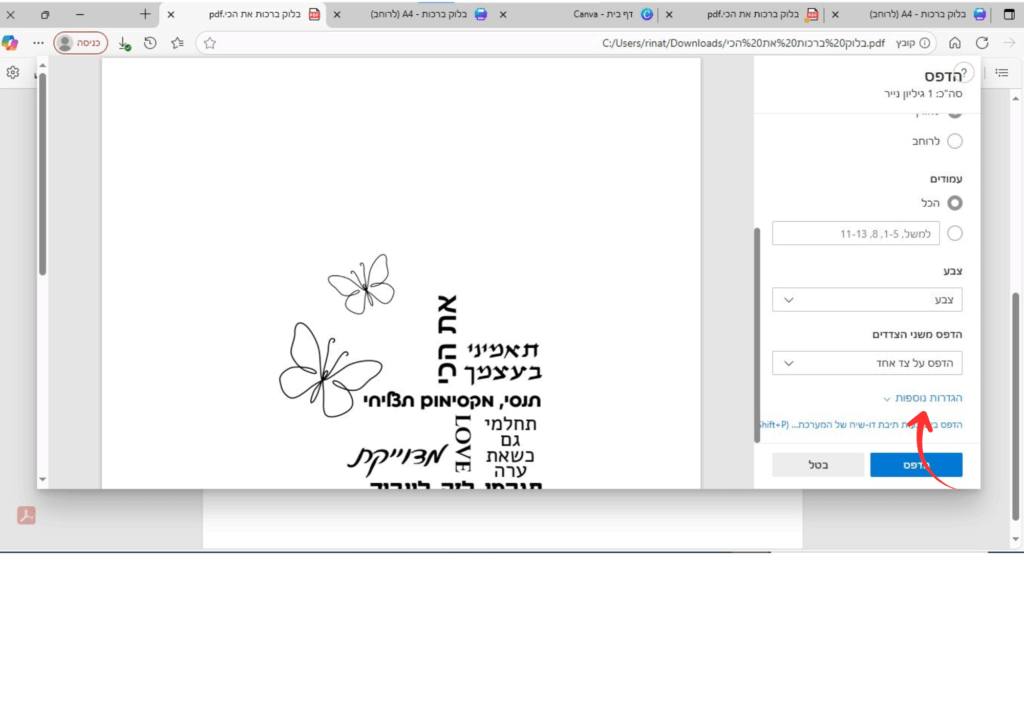
Task: Click the Copilot icon in the browser toolbar
Action: pos(11,43)
